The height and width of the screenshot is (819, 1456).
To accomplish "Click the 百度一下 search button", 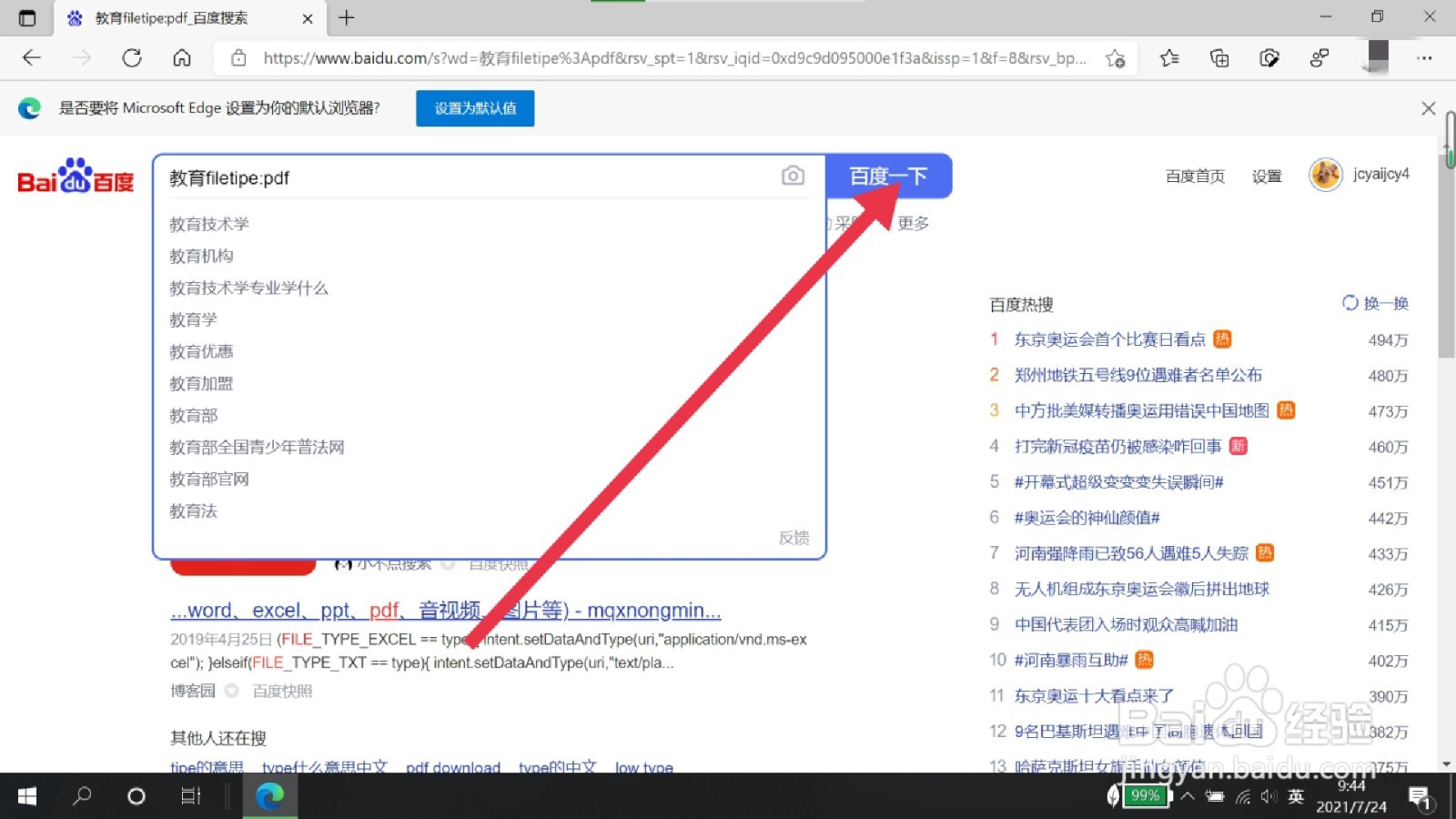I will (887, 176).
